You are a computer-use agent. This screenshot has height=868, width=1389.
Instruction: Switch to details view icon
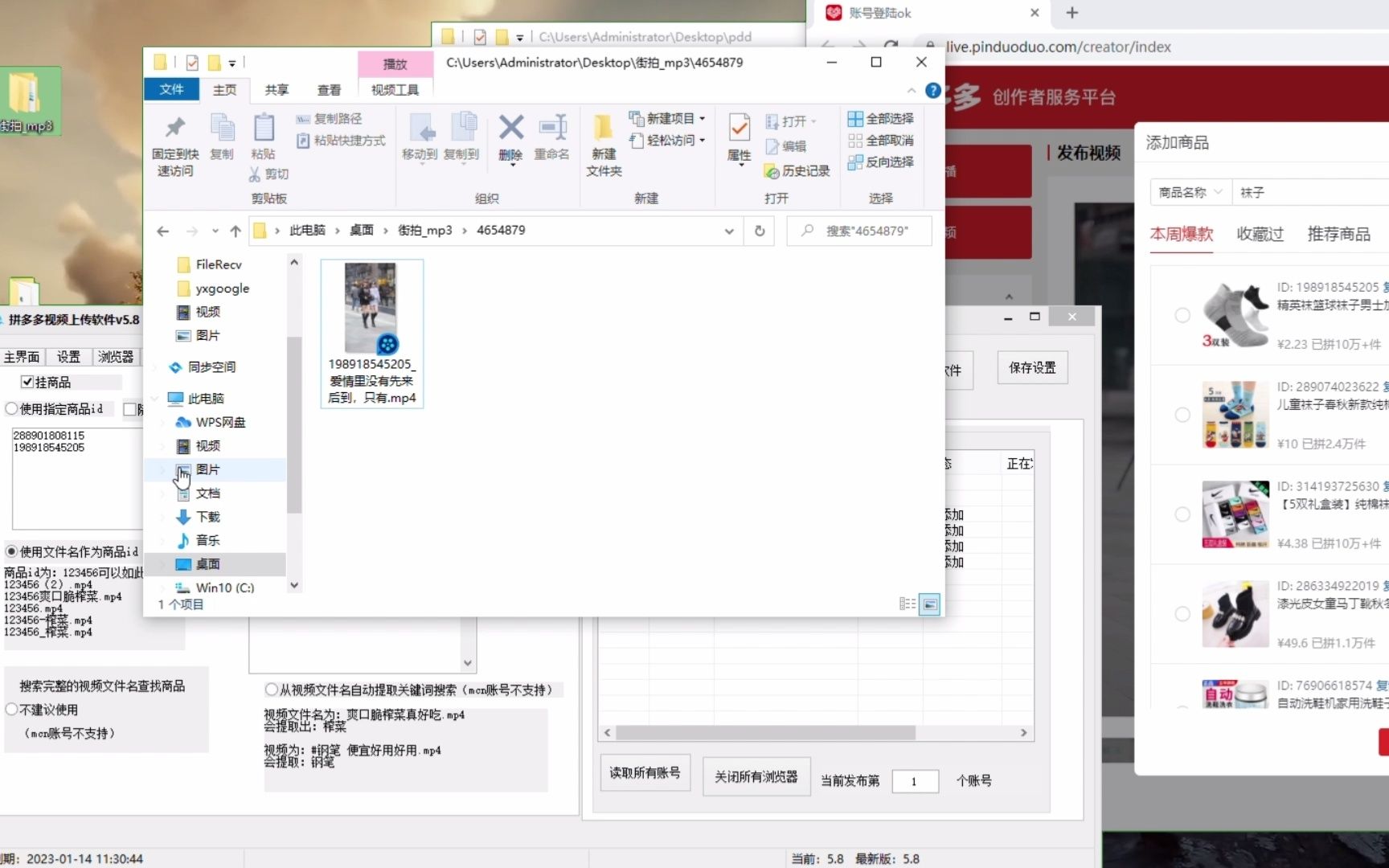pos(907,604)
